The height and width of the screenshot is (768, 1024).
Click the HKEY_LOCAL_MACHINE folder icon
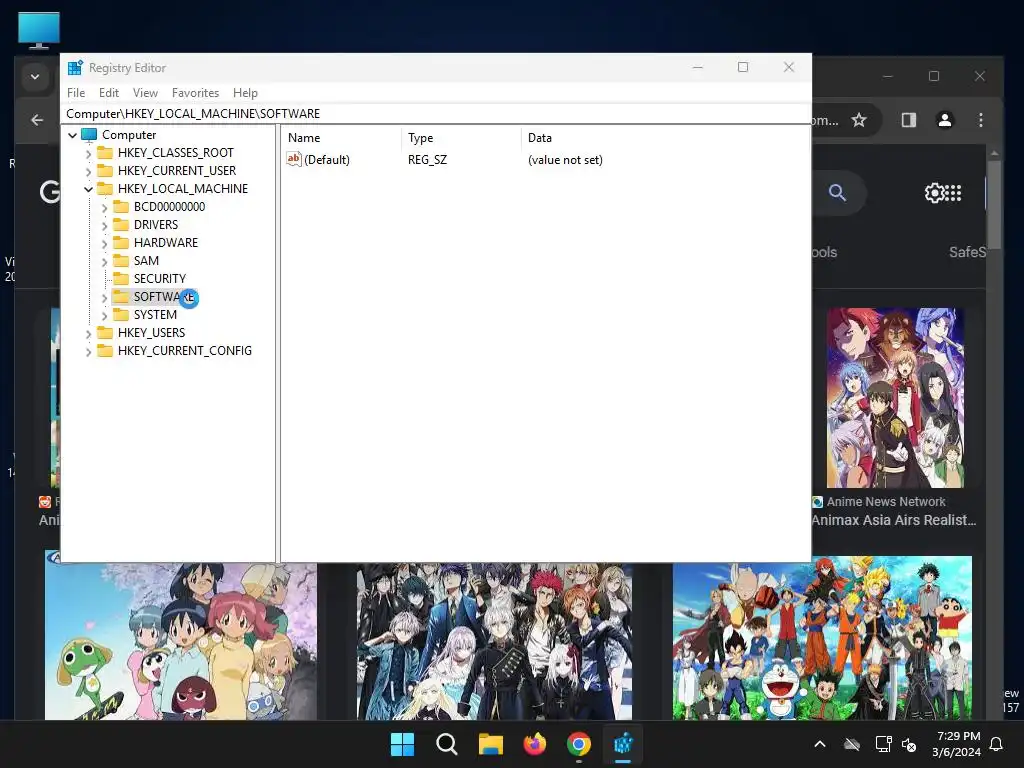104,189
